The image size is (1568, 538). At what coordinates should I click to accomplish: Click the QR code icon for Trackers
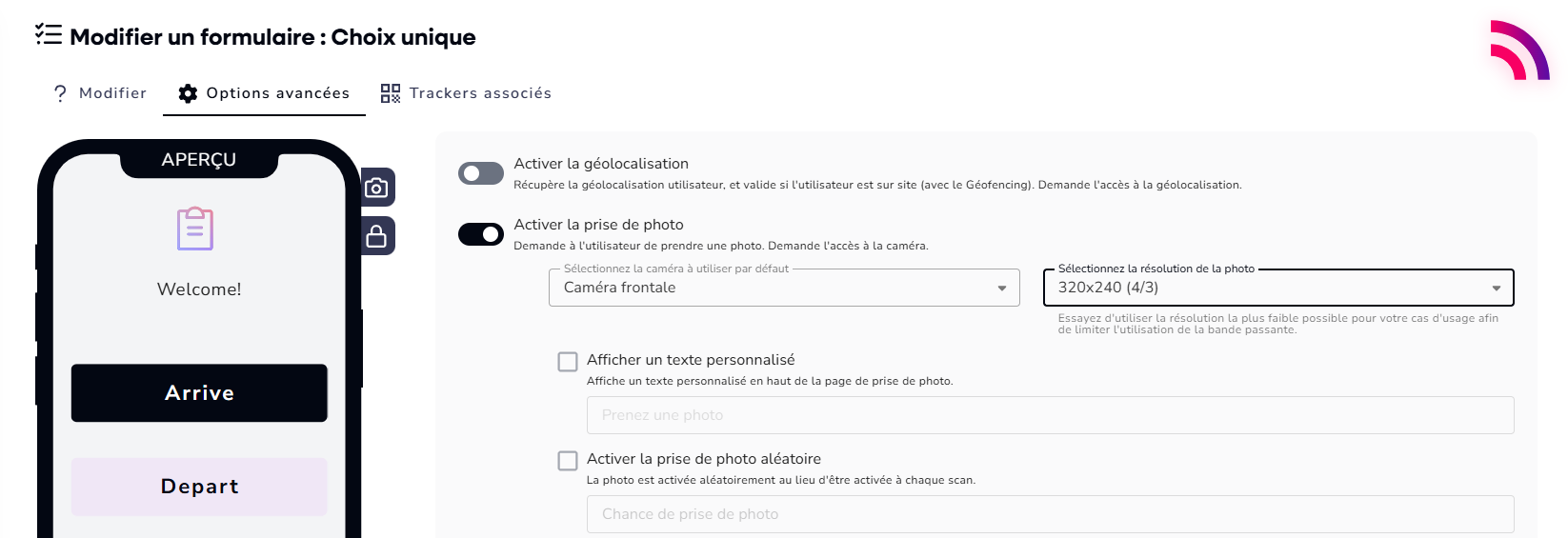point(391,93)
